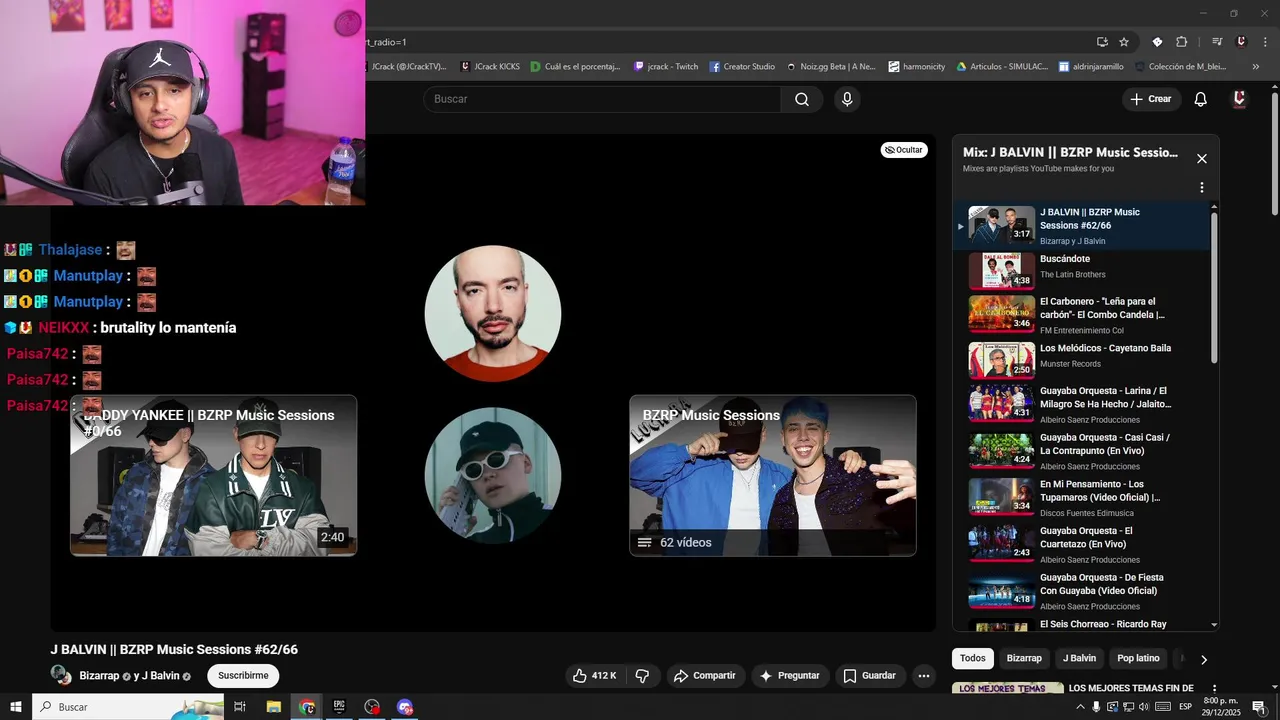Screen dimensions: 1280x720
Task: Open File Explorer from taskbar
Action: pyautogui.click(x=274, y=707)
